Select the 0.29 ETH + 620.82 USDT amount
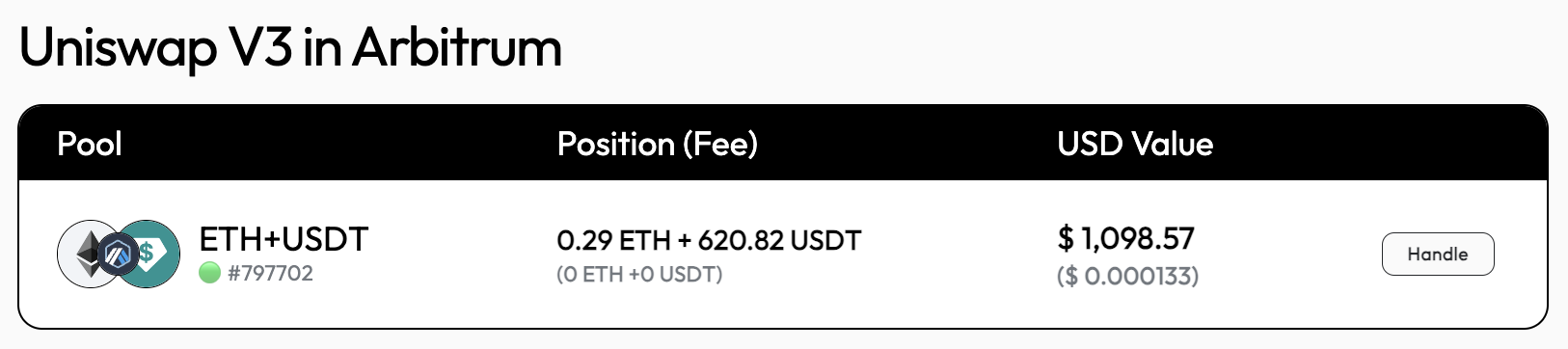 click(x=709, y=240)
